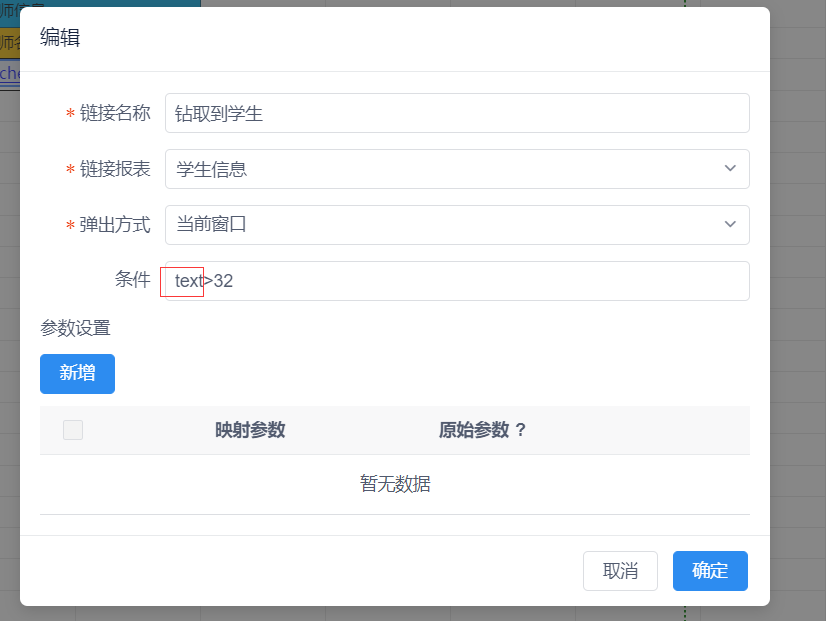Click the 条件 input with text>32
Viewport: 826px width, 621px height.
click(x=457, y=281)
